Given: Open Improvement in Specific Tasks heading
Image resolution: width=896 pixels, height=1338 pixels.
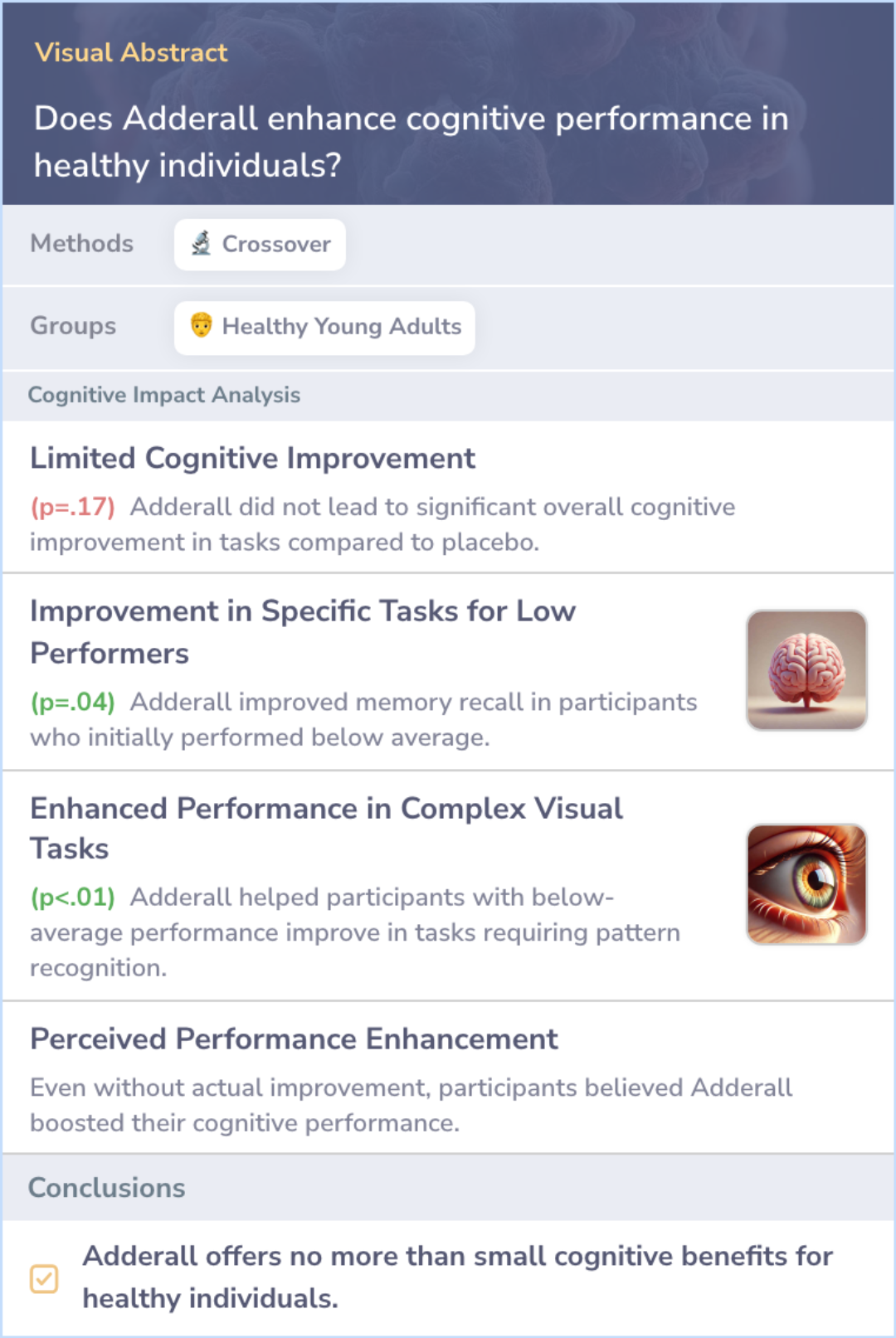Looking at the screenshot, I should pos(303,632).
